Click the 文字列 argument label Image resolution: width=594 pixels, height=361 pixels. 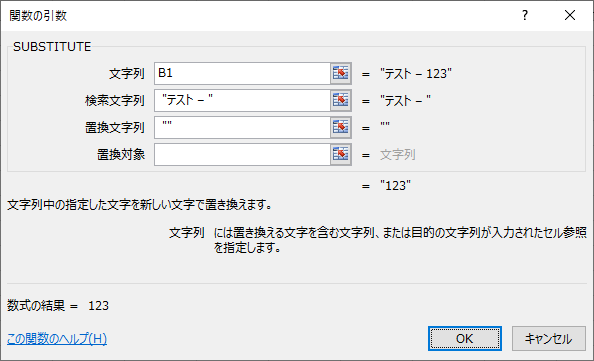pos(127,73)
